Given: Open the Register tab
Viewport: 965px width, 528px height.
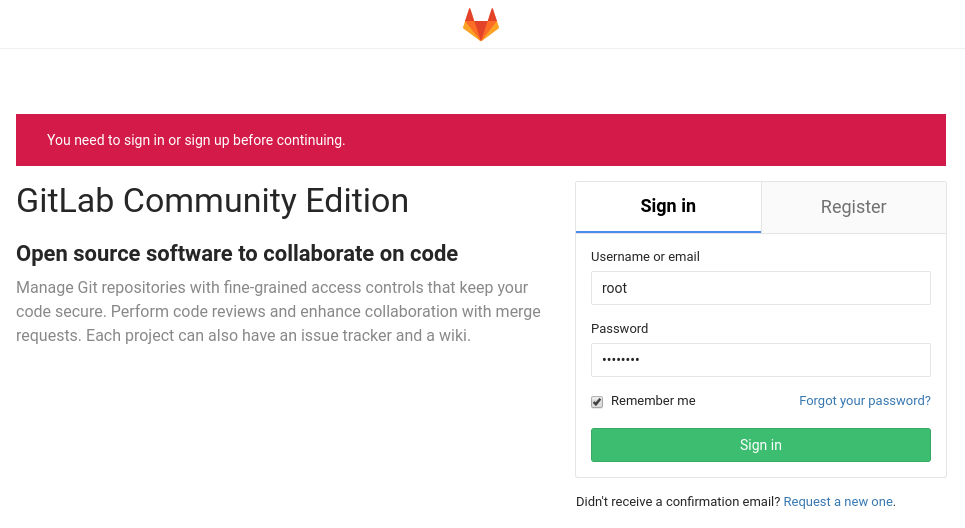Looking at the screenshot, I should point(853,207).
